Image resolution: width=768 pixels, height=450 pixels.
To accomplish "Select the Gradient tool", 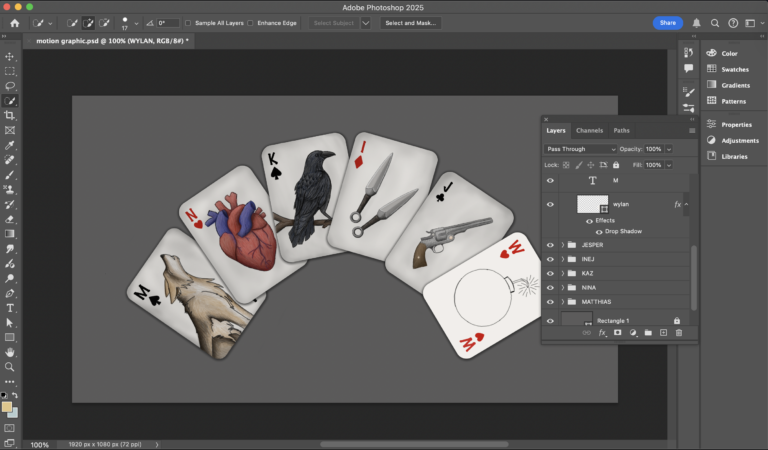I will (10, 234).
